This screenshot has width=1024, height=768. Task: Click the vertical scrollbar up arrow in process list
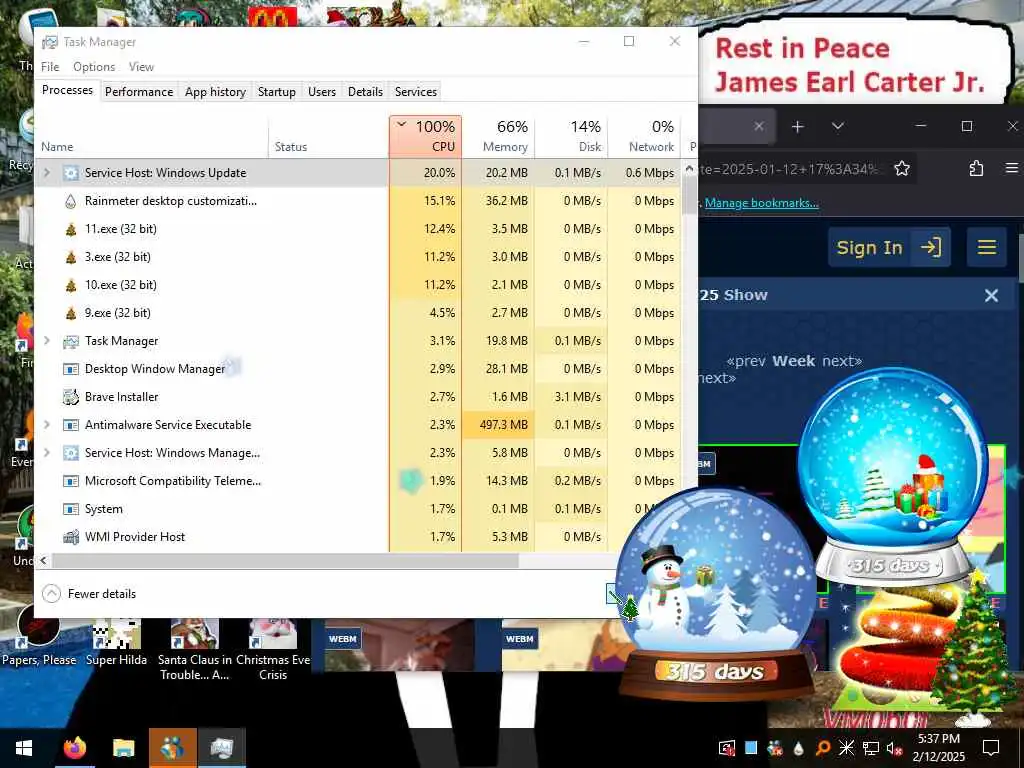[x=689, y=168]
